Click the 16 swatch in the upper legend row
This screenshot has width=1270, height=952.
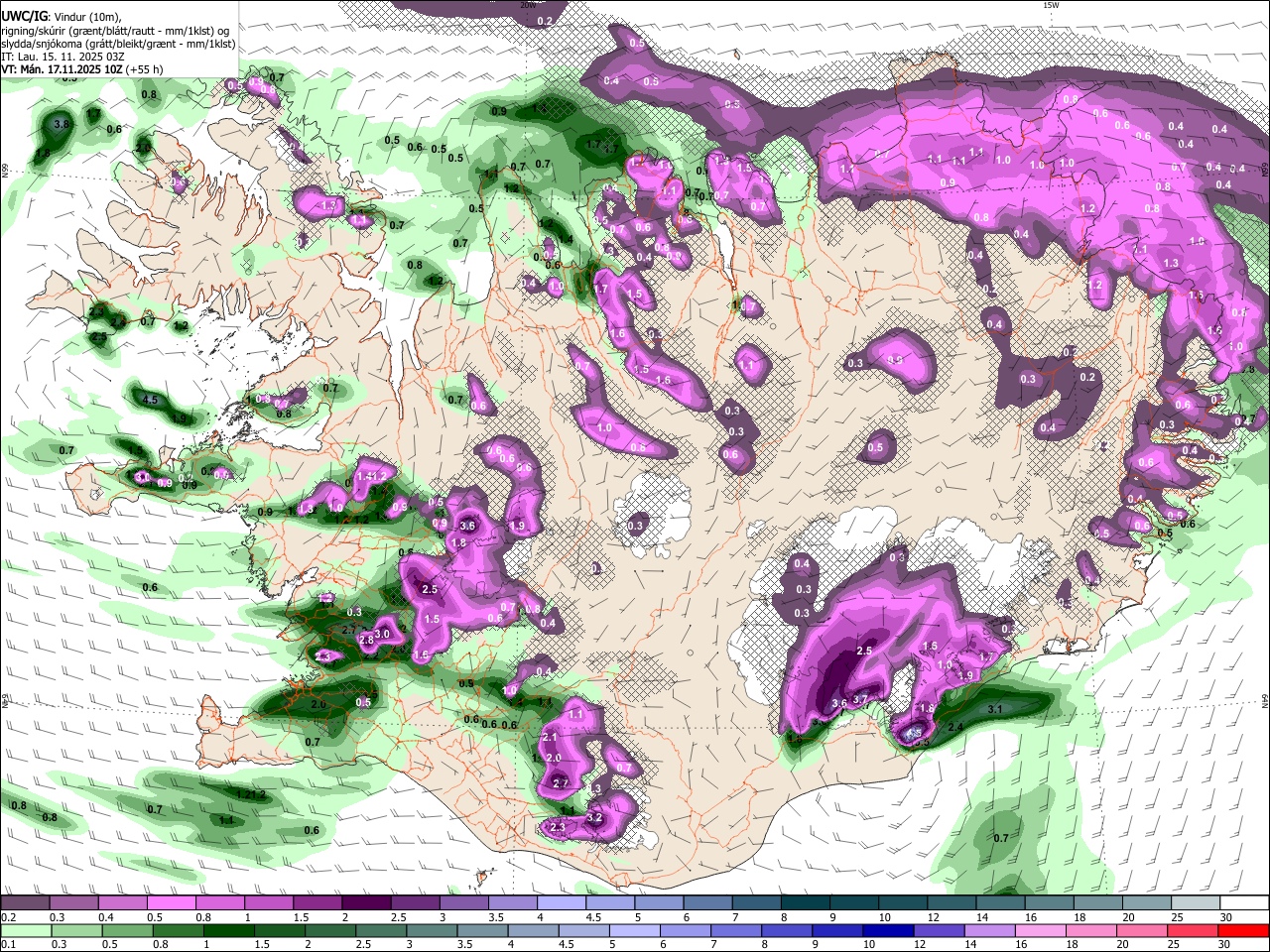1051,902
